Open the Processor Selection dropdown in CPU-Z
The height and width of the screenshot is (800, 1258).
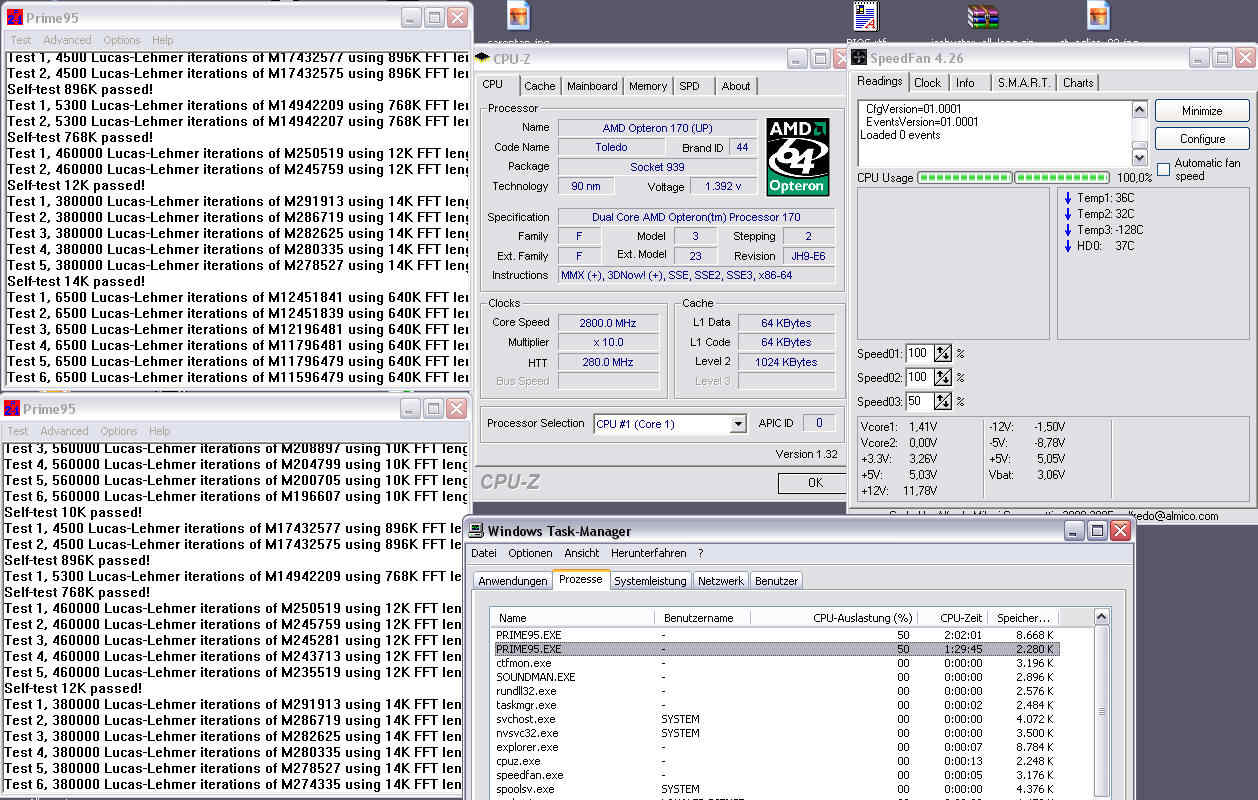[x=738, y=424]
